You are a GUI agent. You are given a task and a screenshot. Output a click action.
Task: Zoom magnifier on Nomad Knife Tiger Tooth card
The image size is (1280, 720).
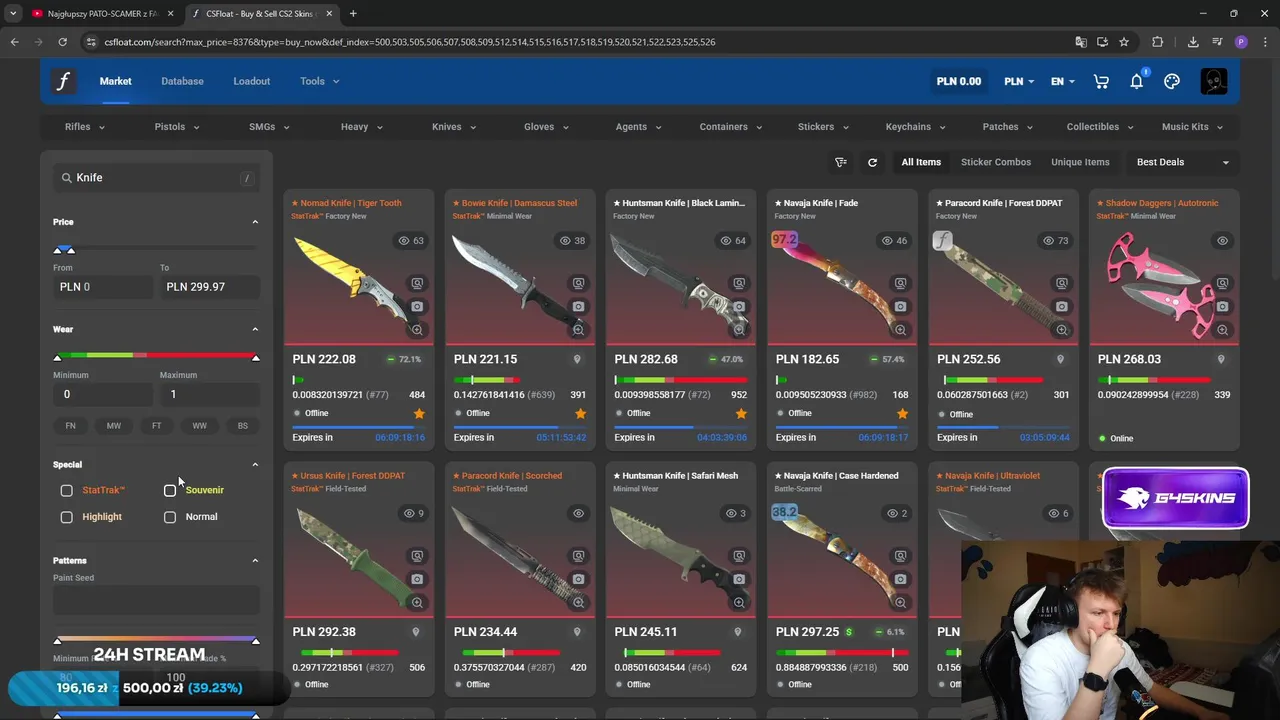coord(417,330)
